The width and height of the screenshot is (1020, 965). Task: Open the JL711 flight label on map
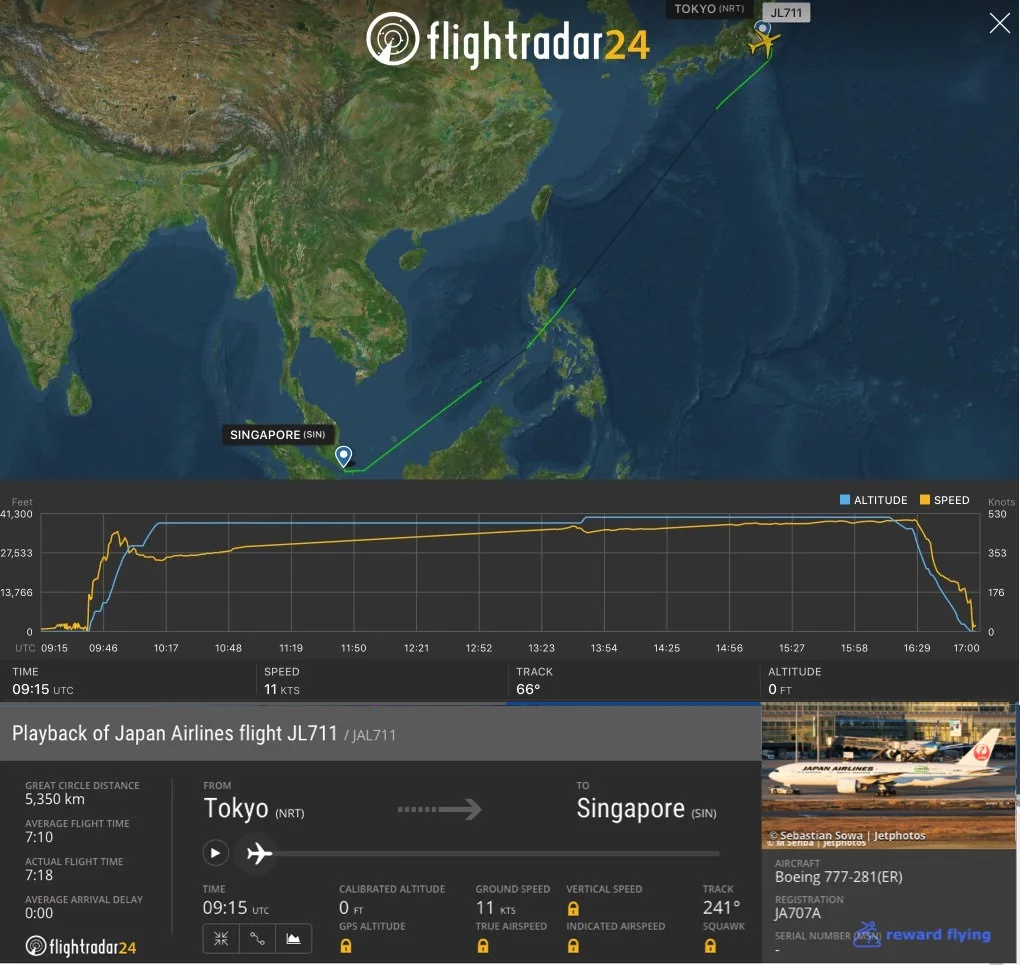click(786, 12)
